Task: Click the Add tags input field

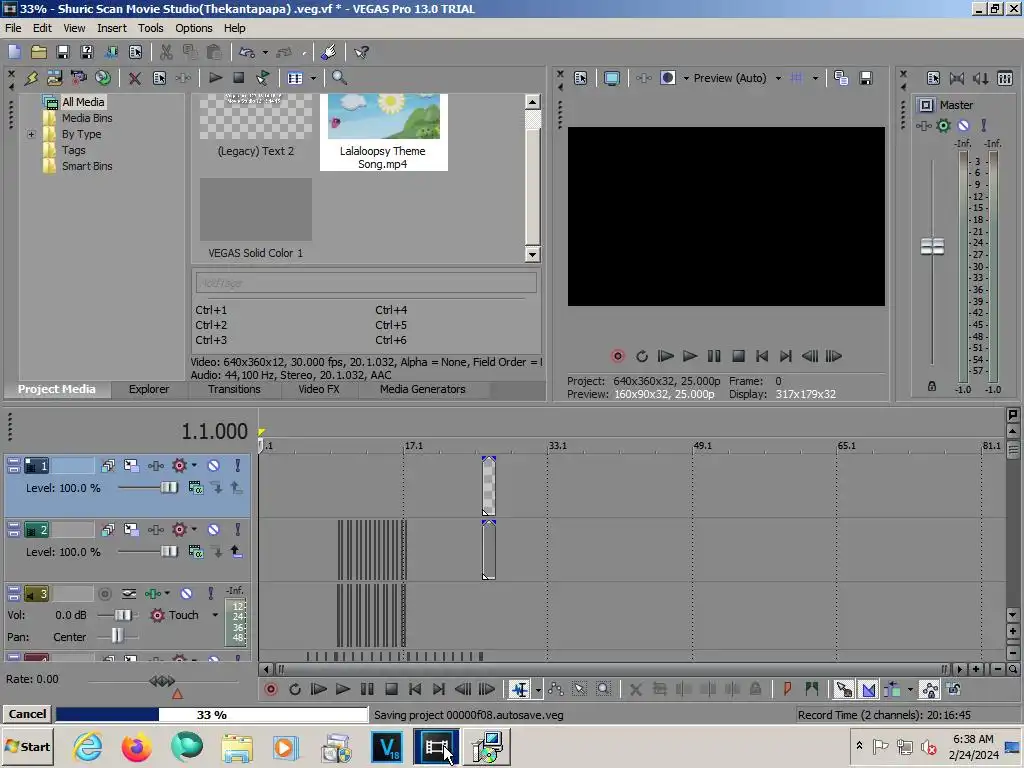Action: (366, 283)
